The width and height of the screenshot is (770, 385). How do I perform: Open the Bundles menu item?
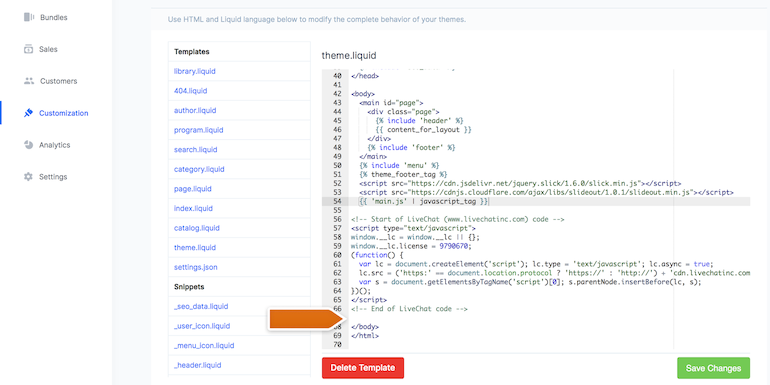pyautogui.click(x=54, y=17)
